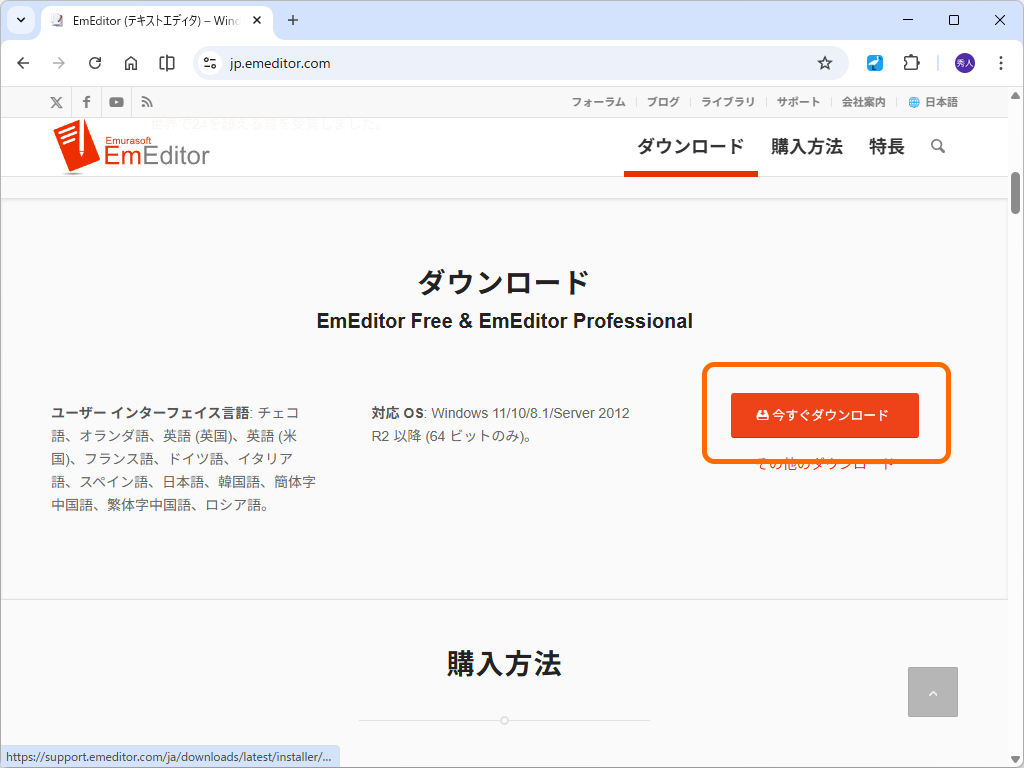This screenshot has width=1024, height=768.
Task: Open the bookmark star icon
Action: tap(825, 62)
